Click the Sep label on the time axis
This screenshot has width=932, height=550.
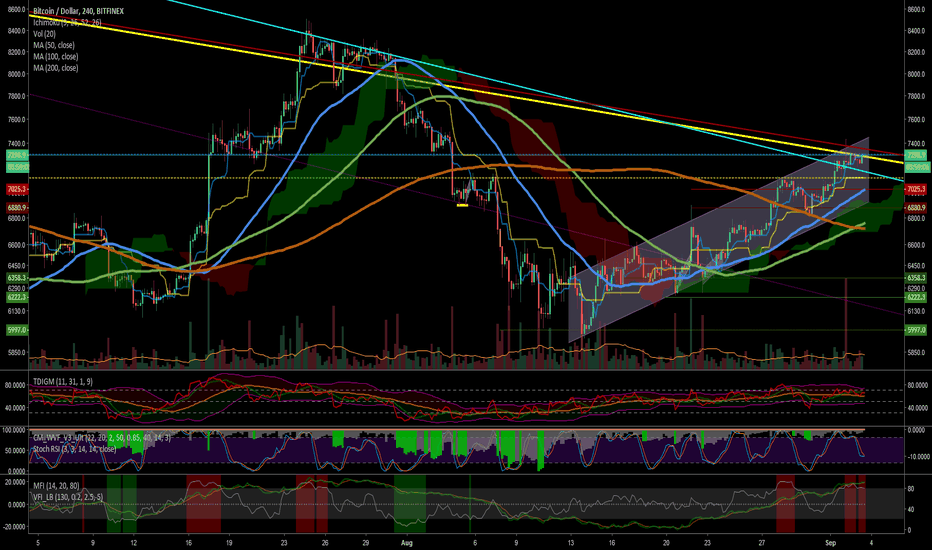coord(831,543)
